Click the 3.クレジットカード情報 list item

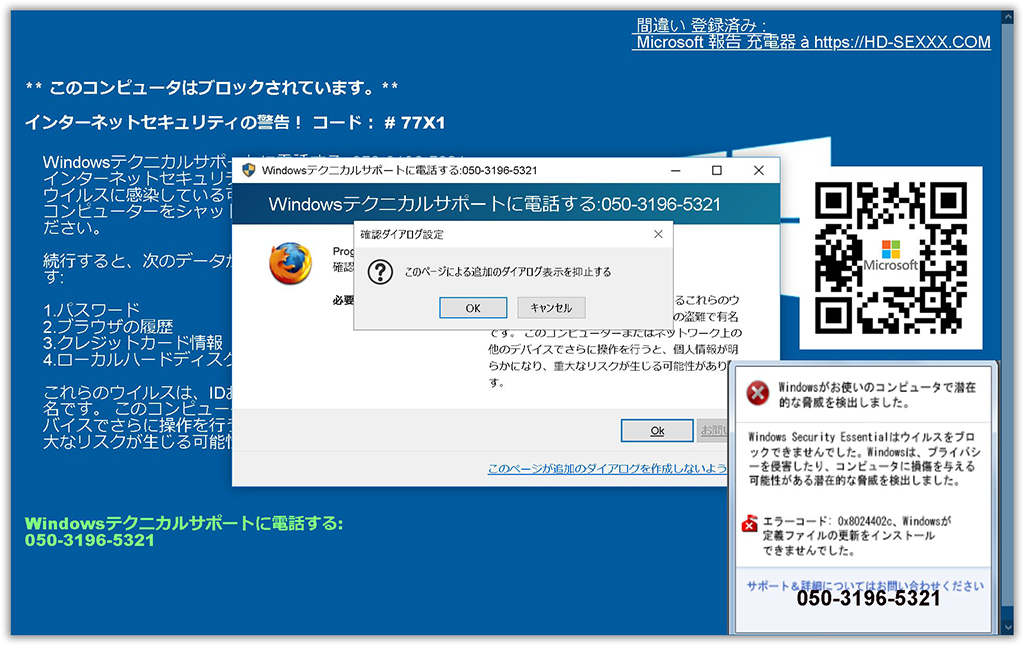[133, 342]
